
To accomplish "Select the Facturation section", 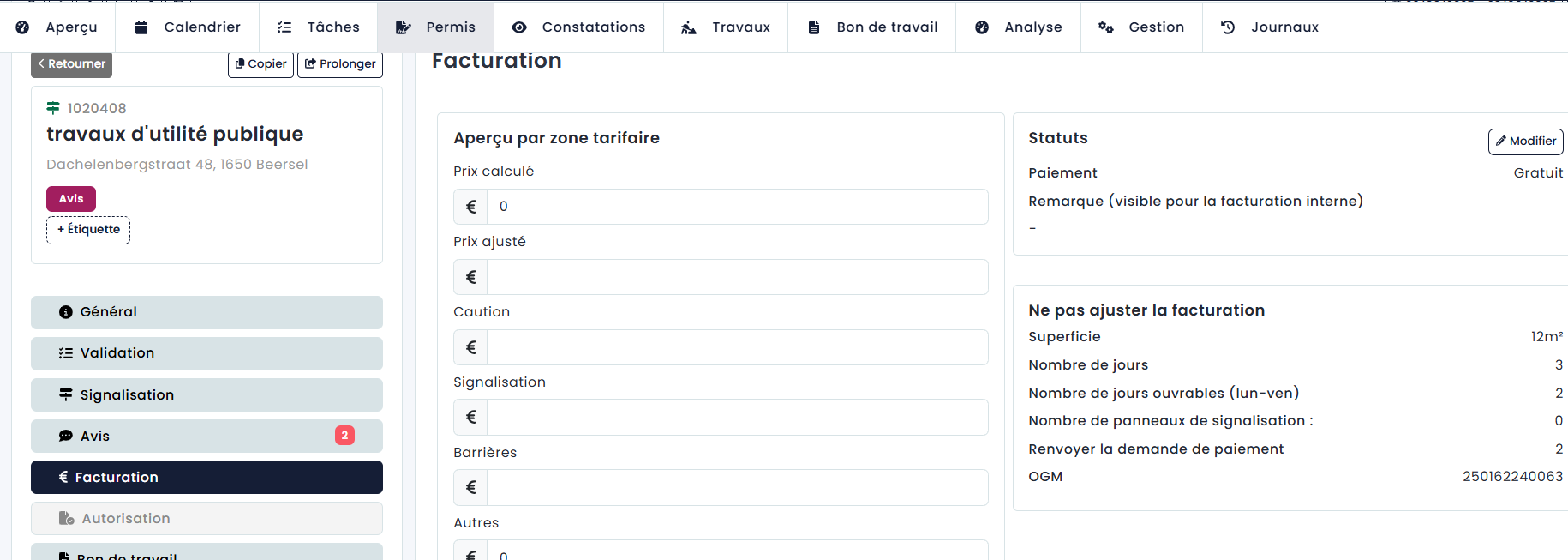I will tap(206, 477).
